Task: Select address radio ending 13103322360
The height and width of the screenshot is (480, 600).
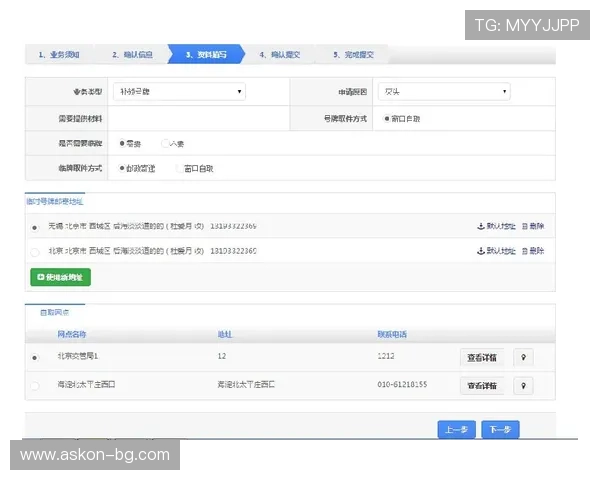Action: [35, 252]
